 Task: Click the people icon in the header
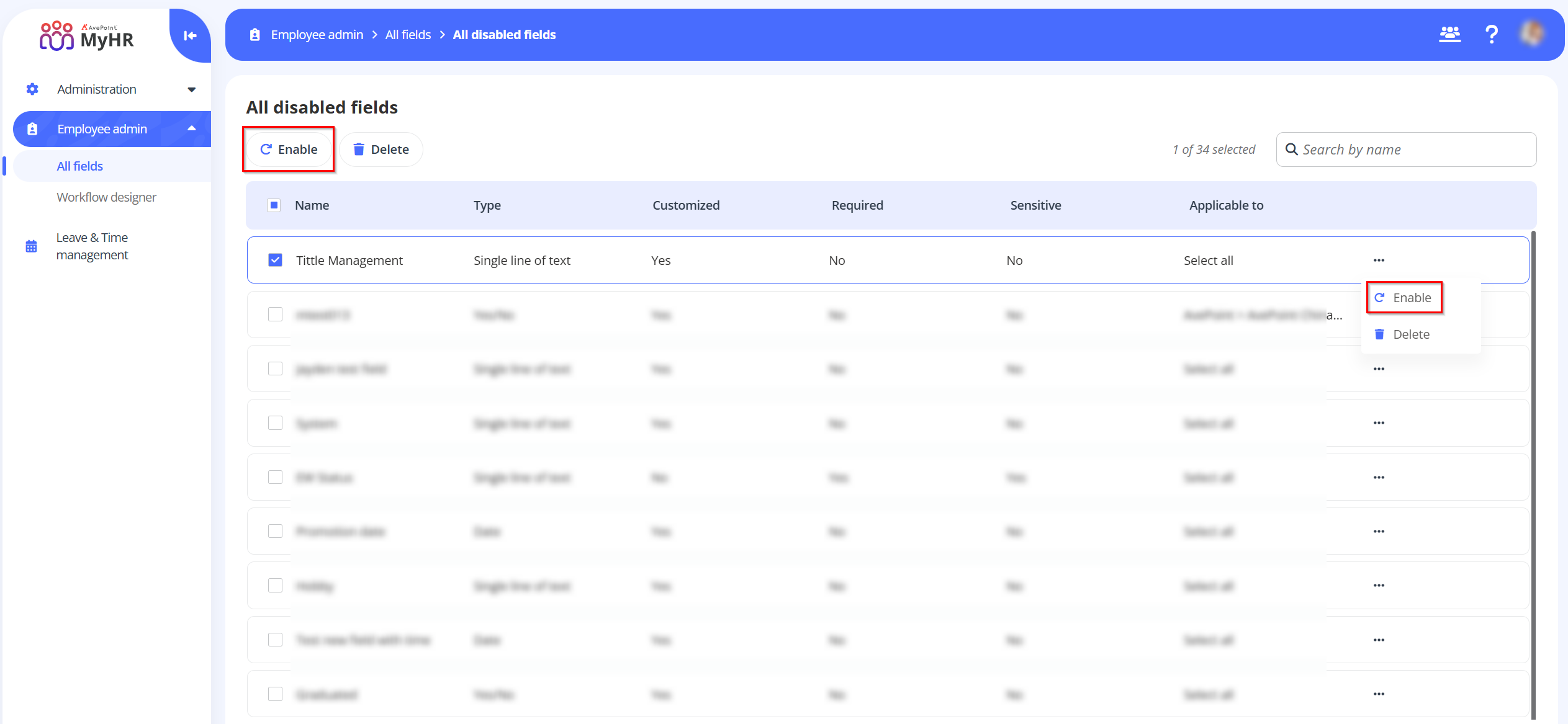click(x=1450, y=34)
